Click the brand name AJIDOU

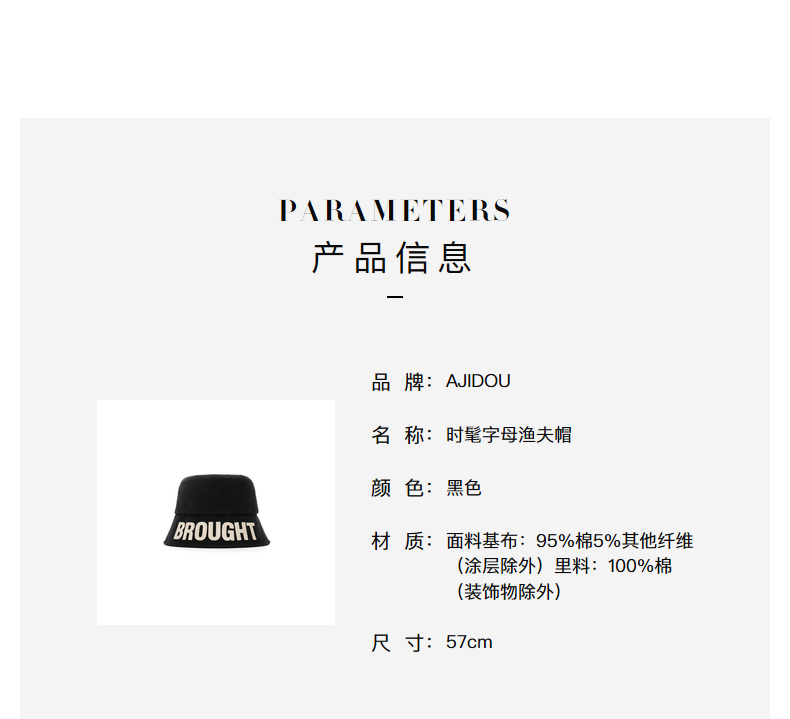coord(478,381)
